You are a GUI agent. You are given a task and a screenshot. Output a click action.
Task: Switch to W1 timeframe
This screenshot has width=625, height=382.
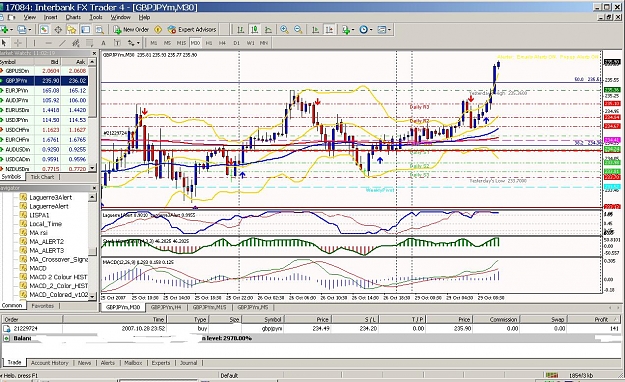[250, 43]
